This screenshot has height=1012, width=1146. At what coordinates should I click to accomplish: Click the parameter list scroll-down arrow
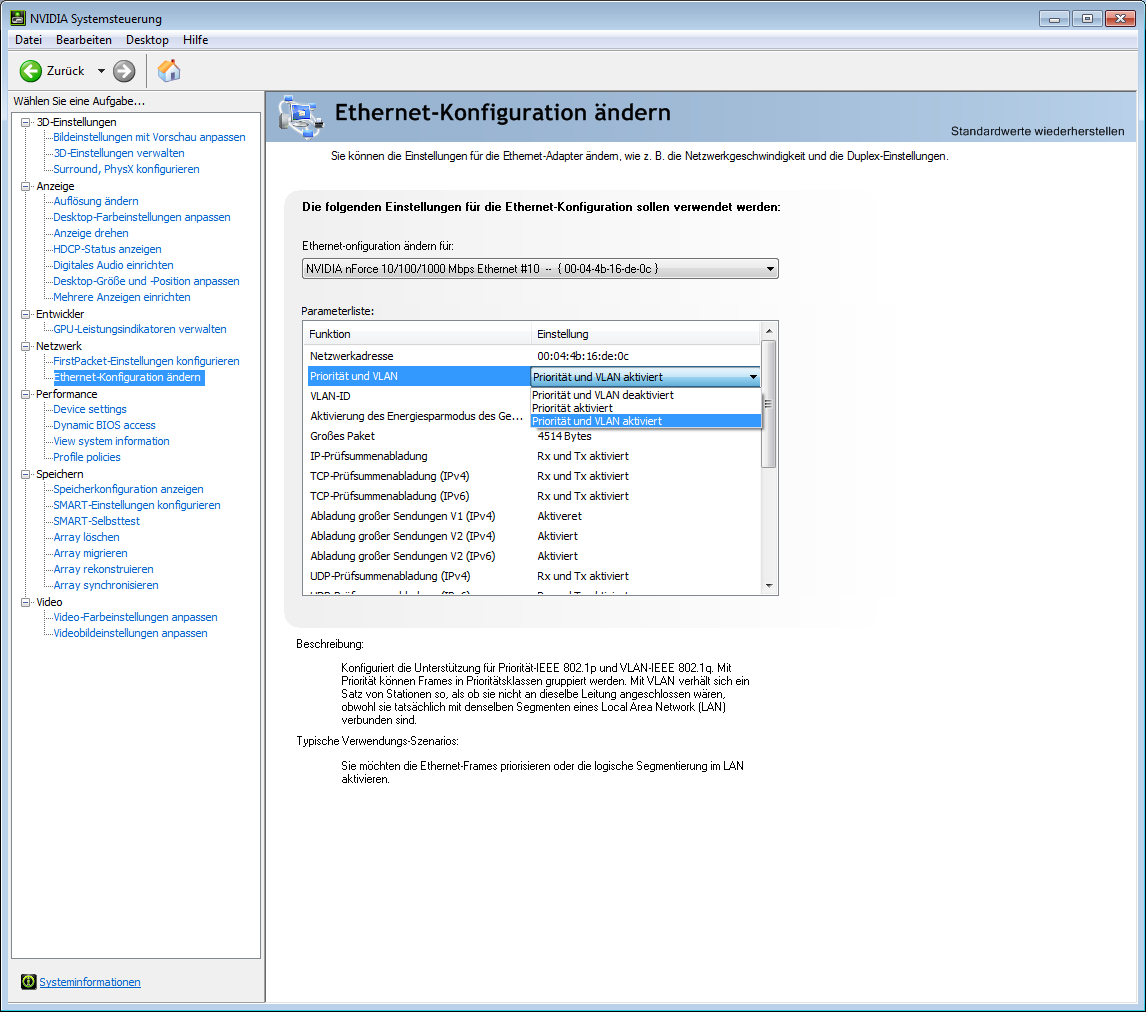click(x=769, y=586)
